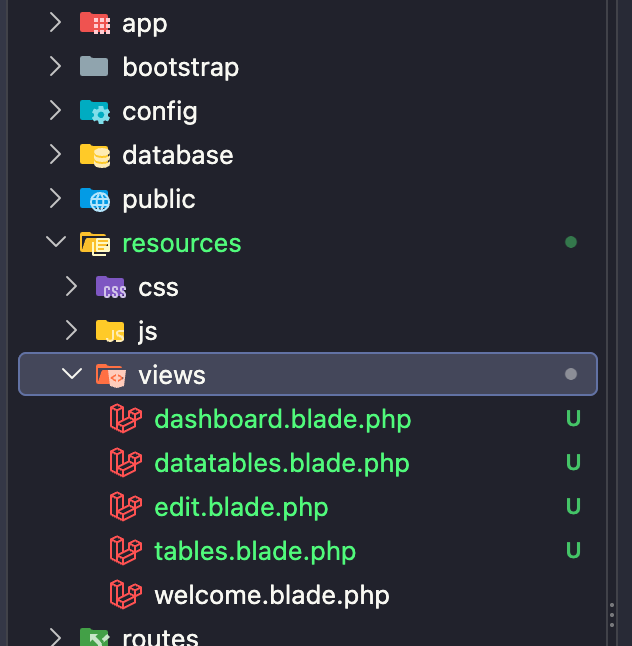Viewport: 632px width, 646px height.
Task: Expand the app folder chevron
Action: pyautogui.click(x=55, y=22)
